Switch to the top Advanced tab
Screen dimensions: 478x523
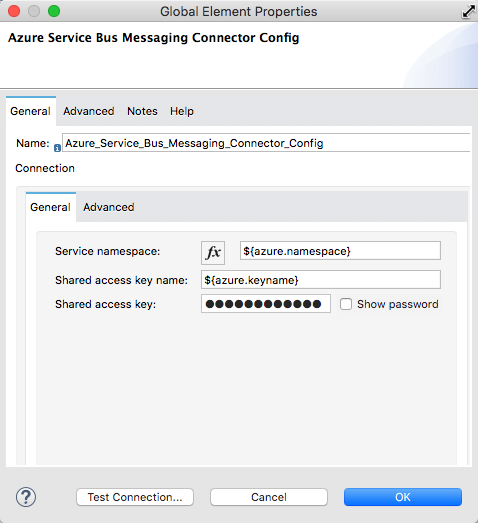click(89, 111)
